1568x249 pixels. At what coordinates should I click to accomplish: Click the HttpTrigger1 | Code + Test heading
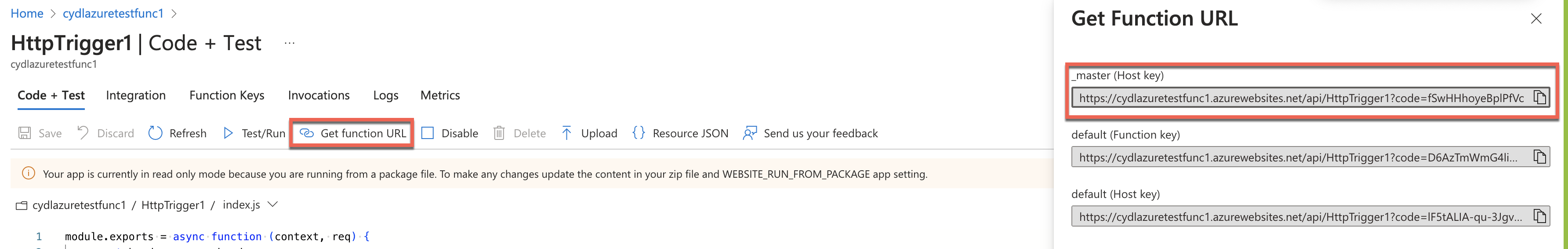click(136, 43)
